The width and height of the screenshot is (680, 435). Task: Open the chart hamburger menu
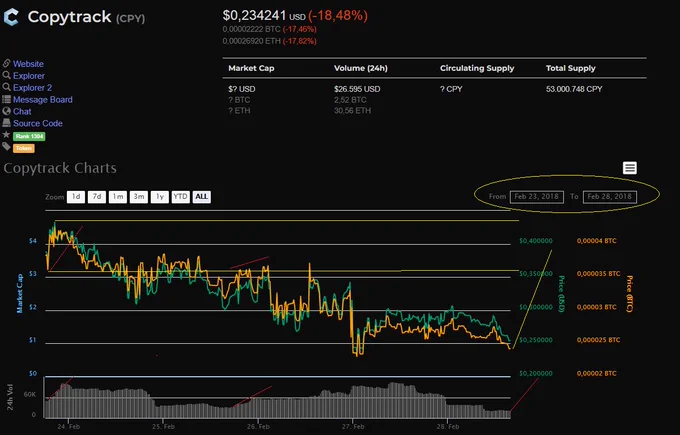[x=630, y=168]
